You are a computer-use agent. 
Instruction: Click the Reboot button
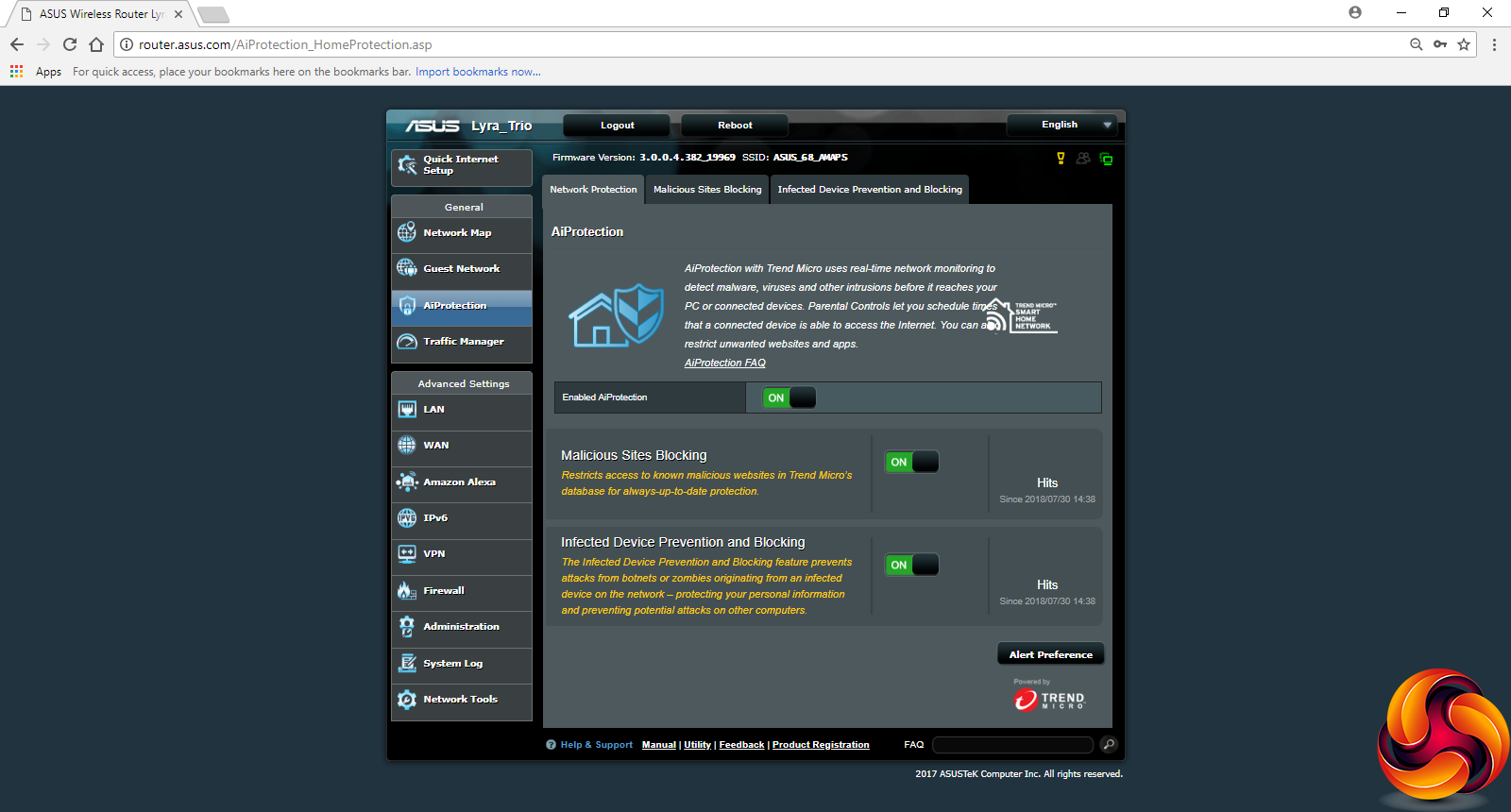click(x=735, y=126)
